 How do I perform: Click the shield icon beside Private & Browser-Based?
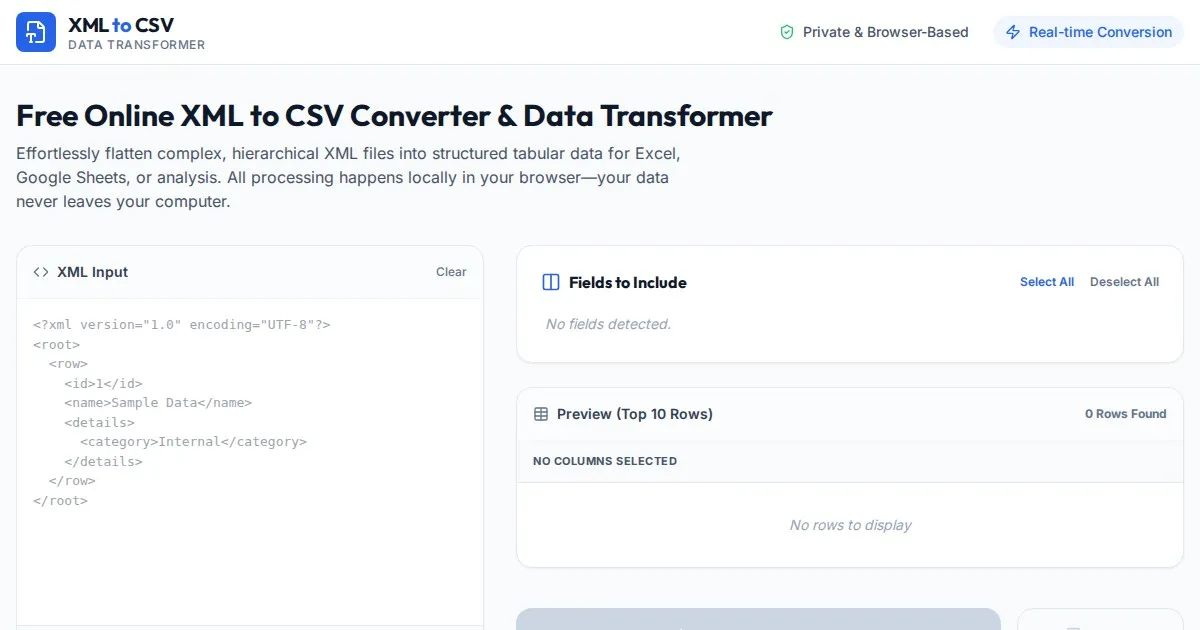(x=787, y=32)
